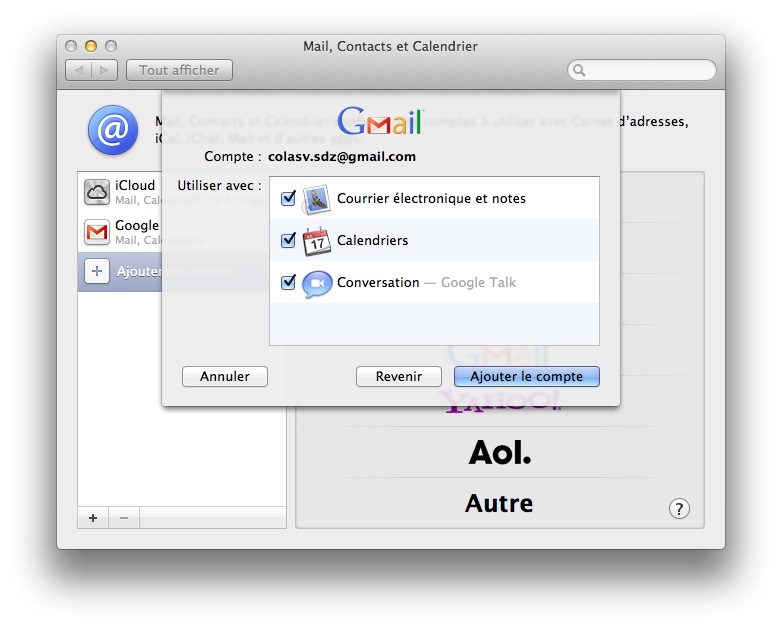Click the Gmail envelope icon in the sidebar
Viewport: 782px width, 628px height.
click(x=97, y=232)
